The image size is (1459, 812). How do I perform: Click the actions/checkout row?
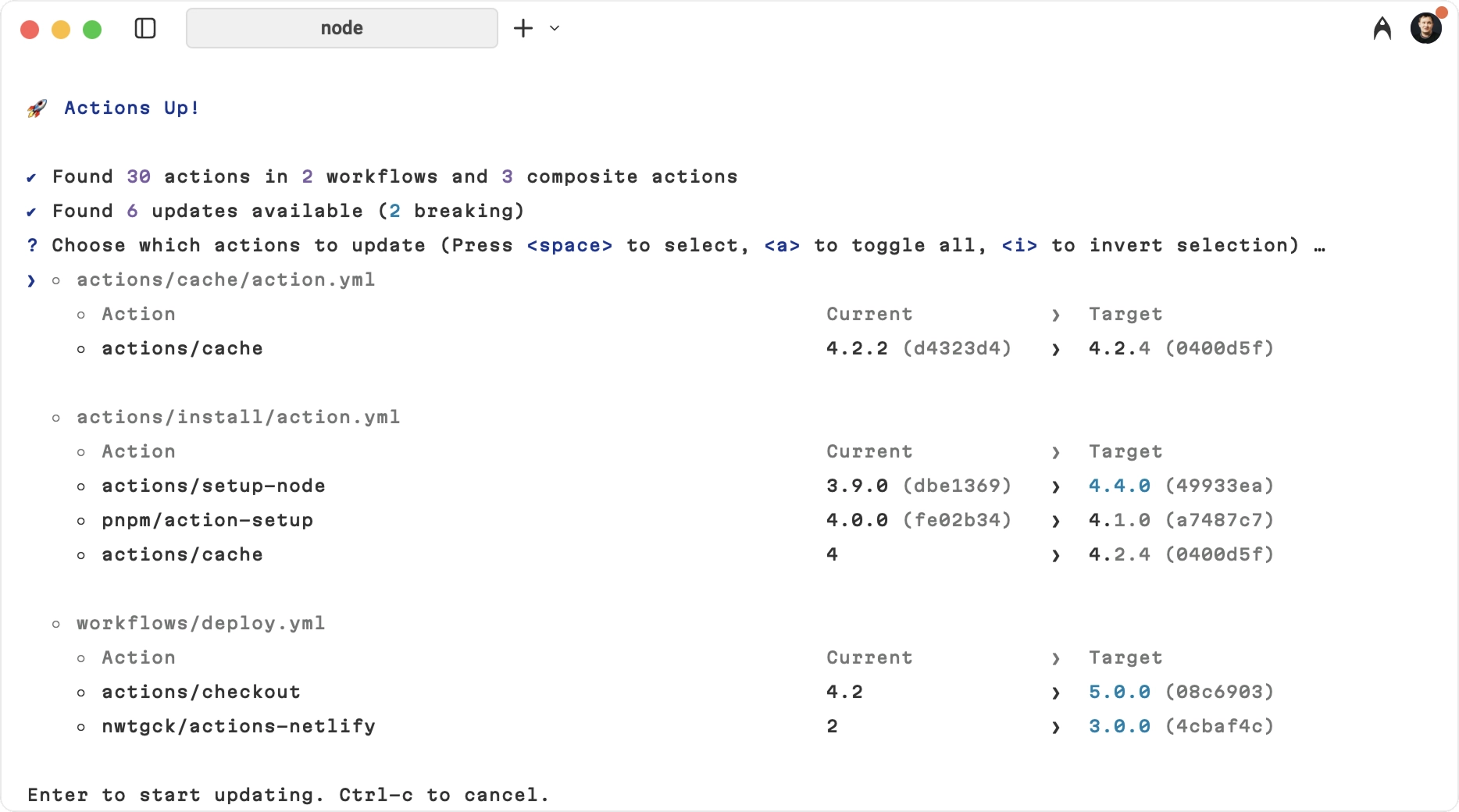pos(200,693)
